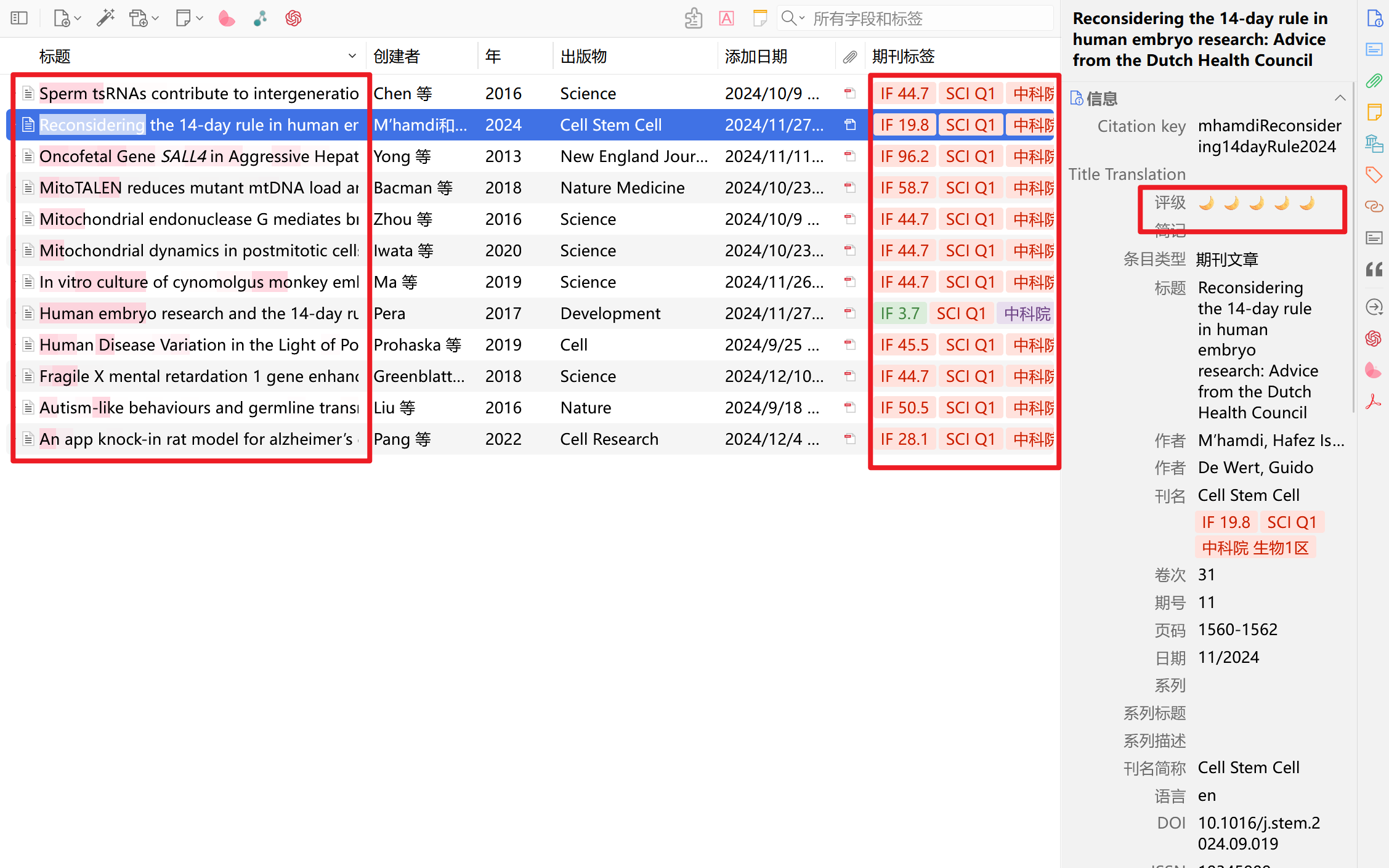
Task: Click in the search all fields box
Action: pyautogui.click(x=924, y=18)
